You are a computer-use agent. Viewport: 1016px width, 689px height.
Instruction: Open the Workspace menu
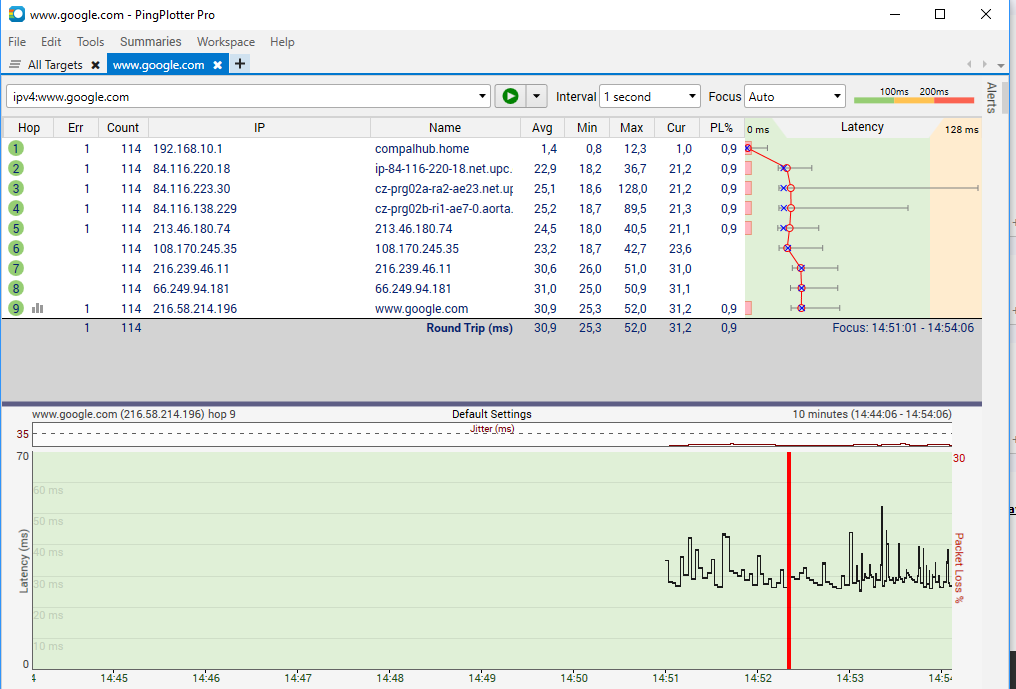point(225,42)
